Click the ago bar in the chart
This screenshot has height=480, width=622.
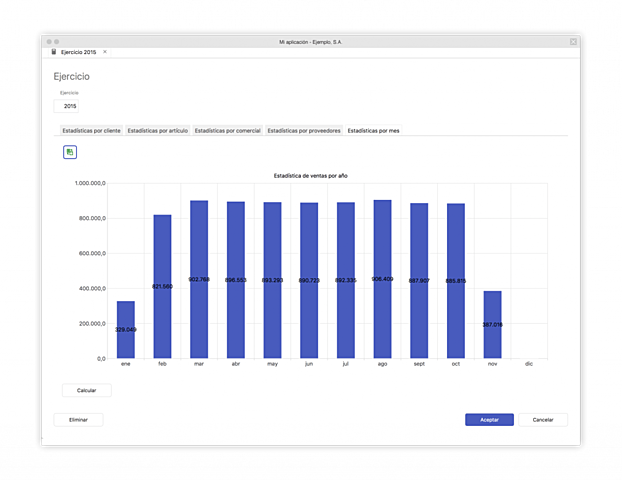(x=382, y=279)
